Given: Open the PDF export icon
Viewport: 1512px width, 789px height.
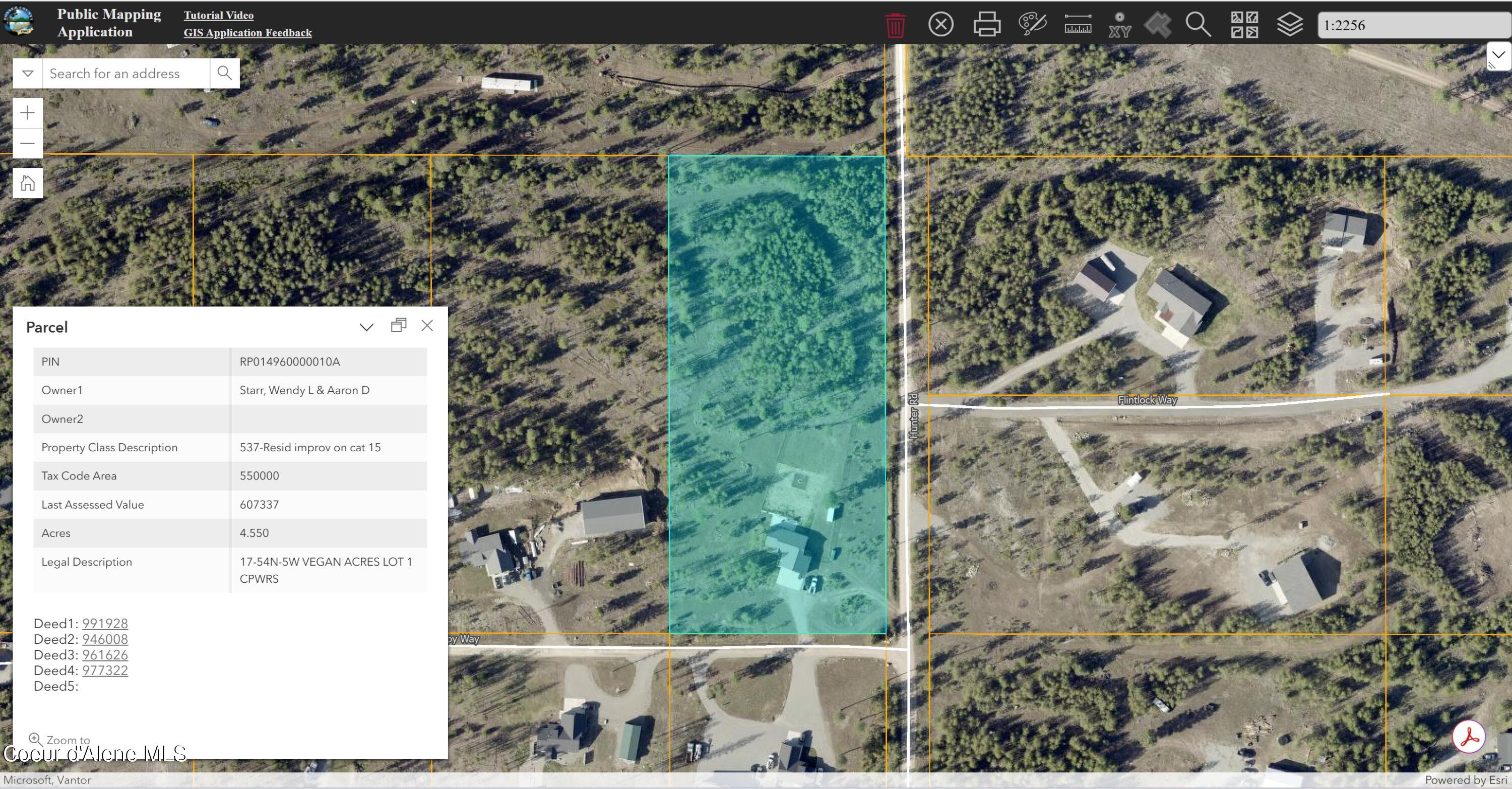Looking at the screenshot, I should coord(1469,737).
